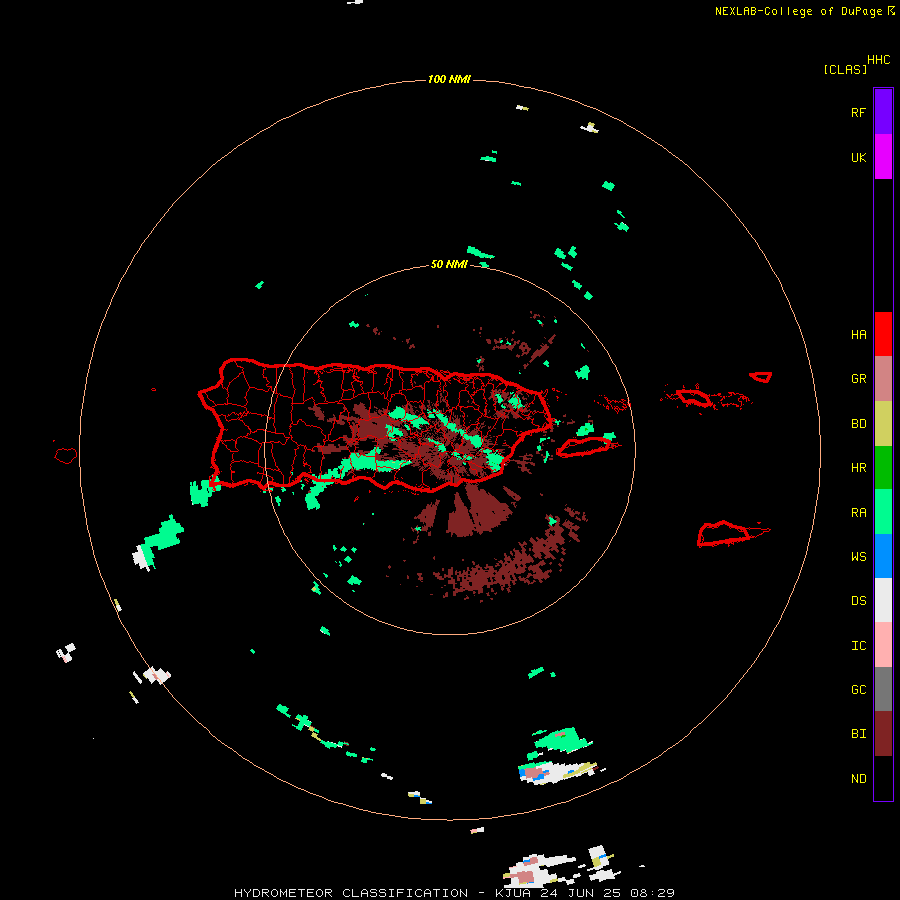Click the RF purple legend swatch
Screen dimensions: 900x900
pos(883,112)
